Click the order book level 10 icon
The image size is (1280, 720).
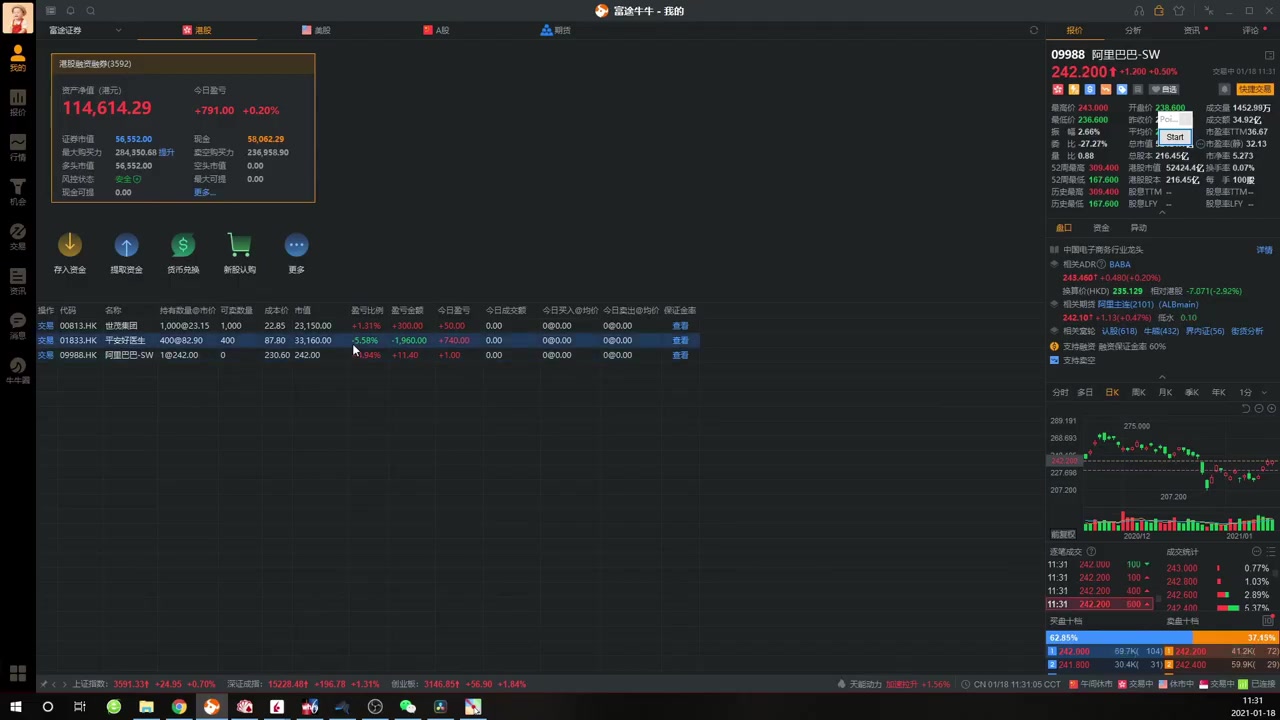tap(1268, 621)
